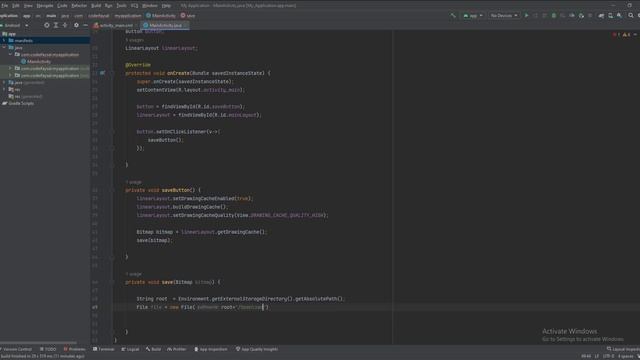Image resolution: width=640 pixels, height=360 pixels.
Task: Open the TODO tool window
Action: pos(48,349)
